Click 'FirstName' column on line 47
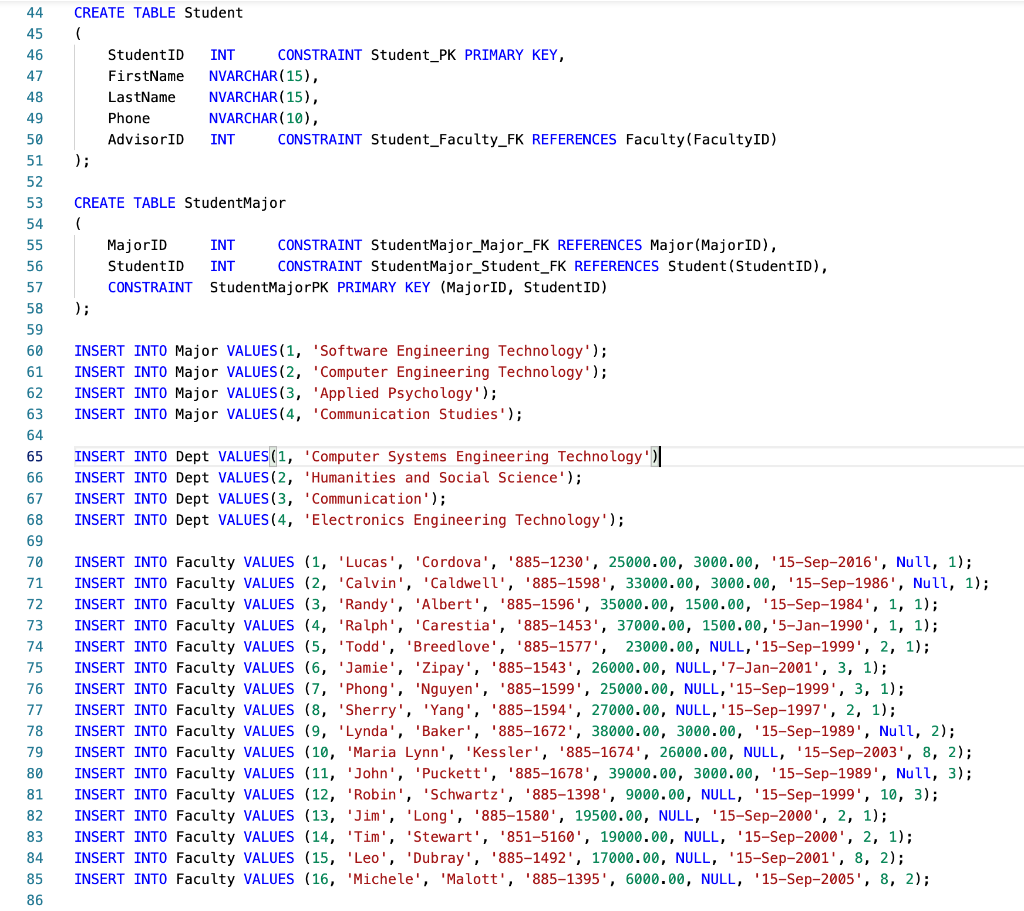 pos(146,76)
